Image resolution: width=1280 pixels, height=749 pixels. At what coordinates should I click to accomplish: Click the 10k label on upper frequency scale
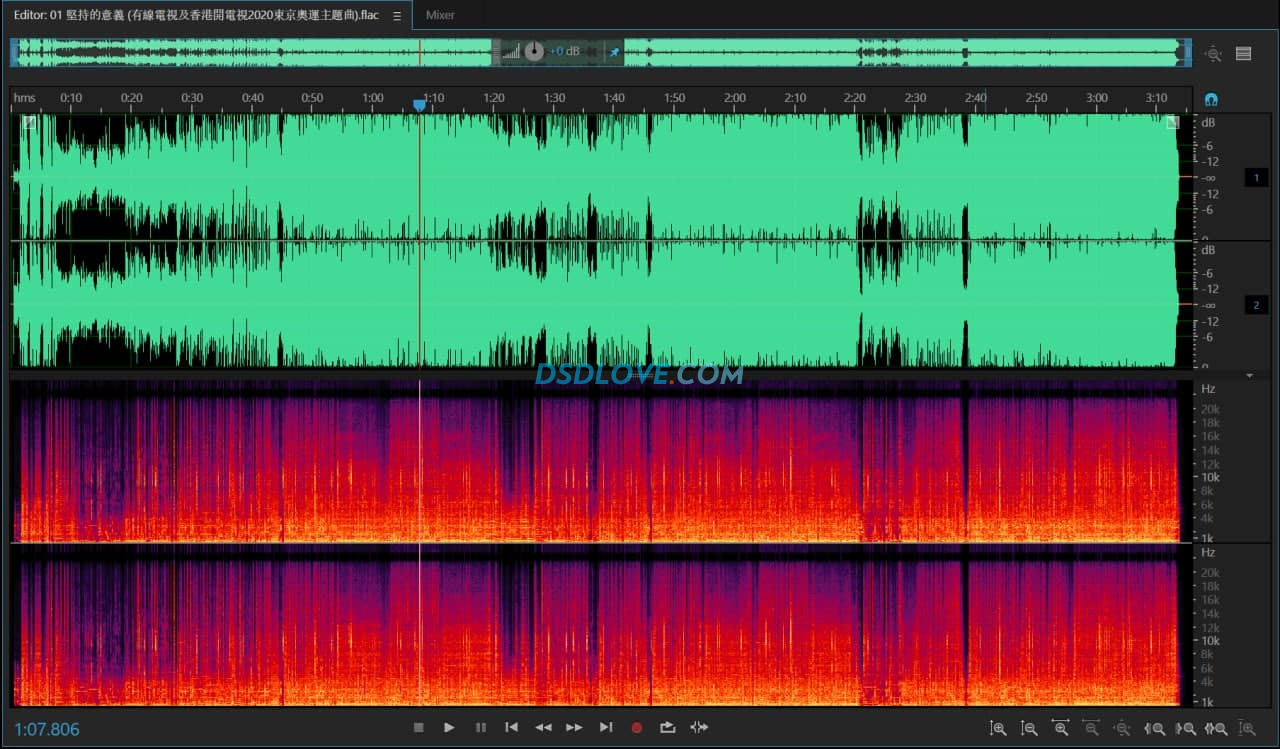click(1209, 477)
